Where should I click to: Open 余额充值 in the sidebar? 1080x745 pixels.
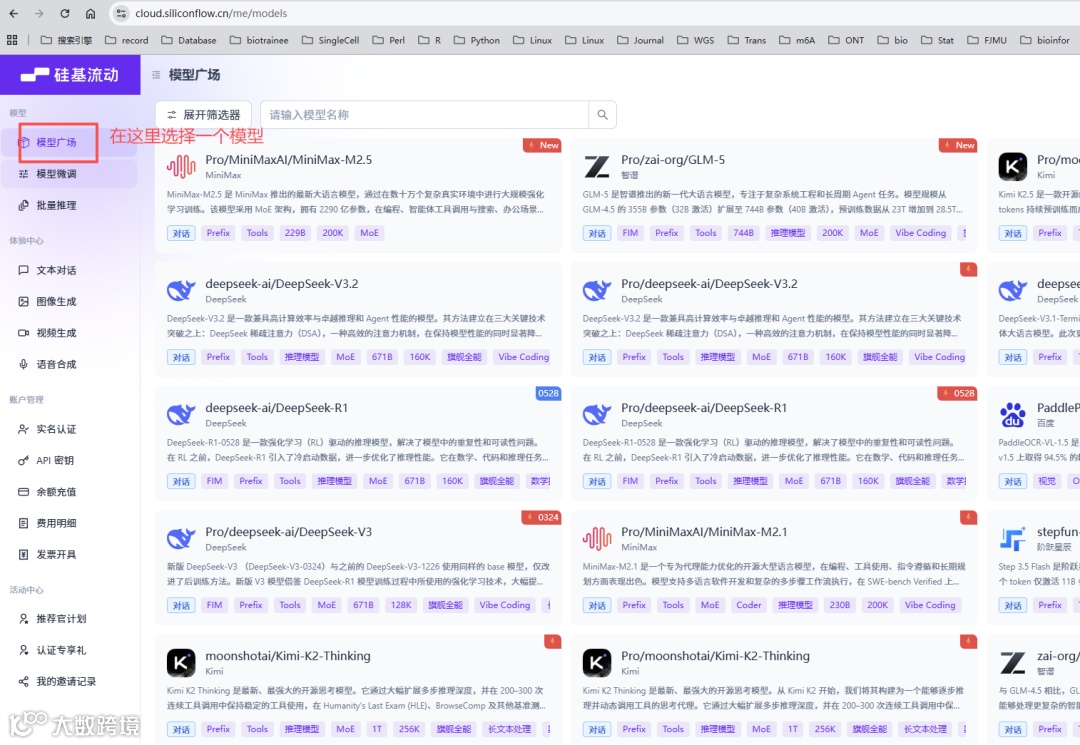tap(69, 492)
